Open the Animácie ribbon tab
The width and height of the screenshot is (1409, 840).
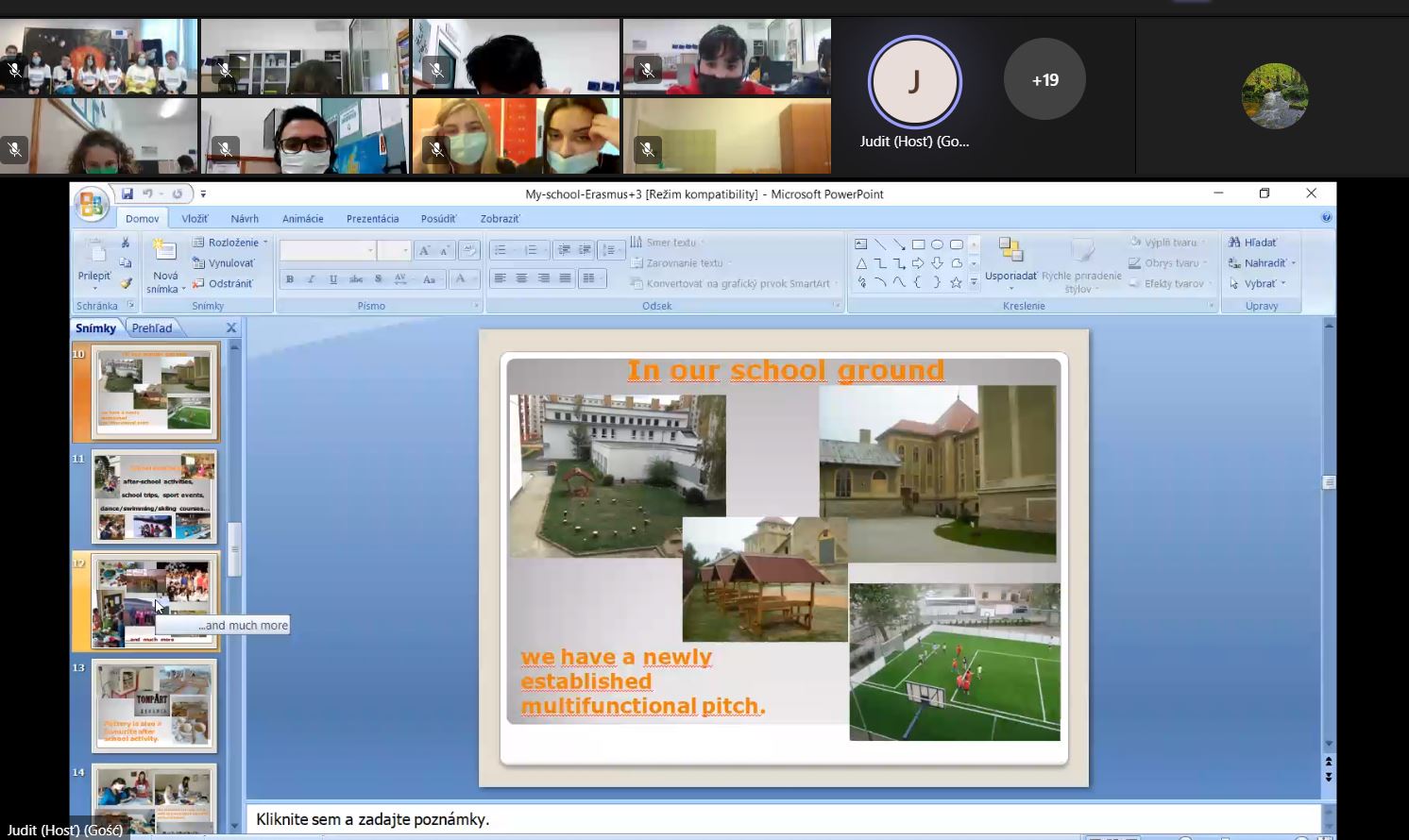tap(302, 219)
